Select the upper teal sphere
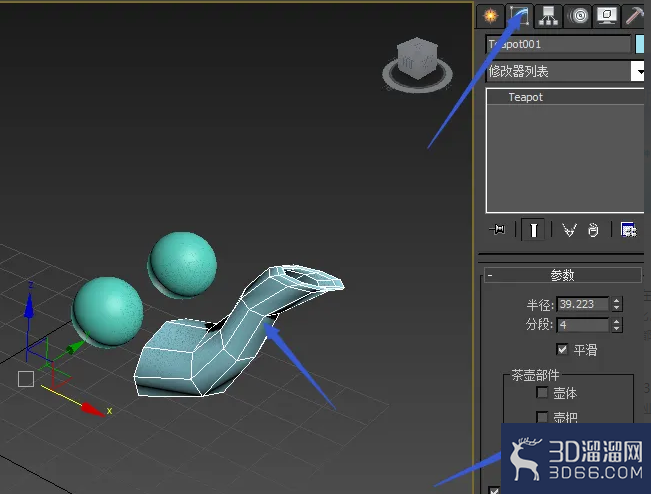 (x=183, y=264)
